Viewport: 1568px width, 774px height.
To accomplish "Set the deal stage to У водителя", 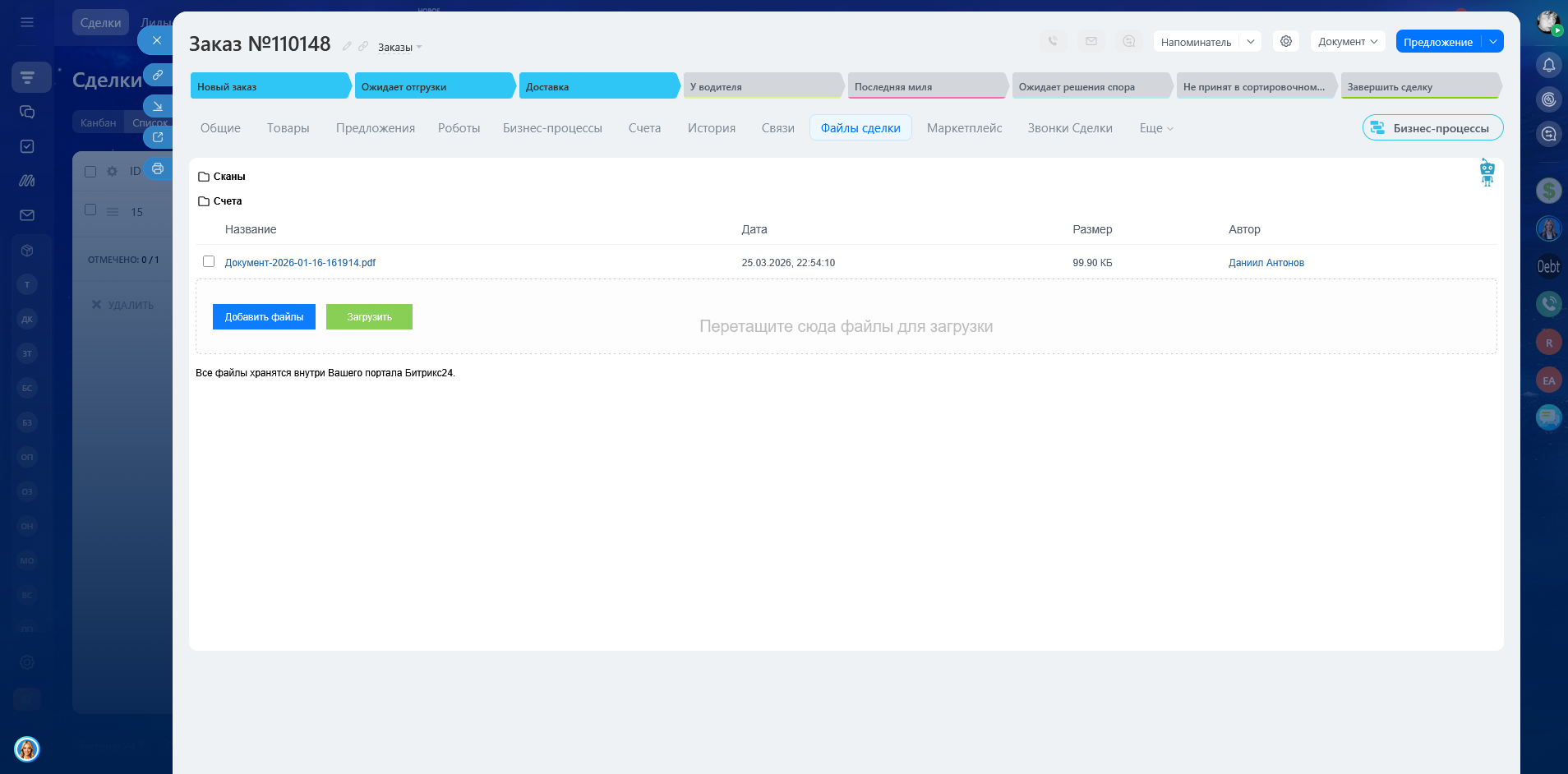I will click(x=762, y=86).
